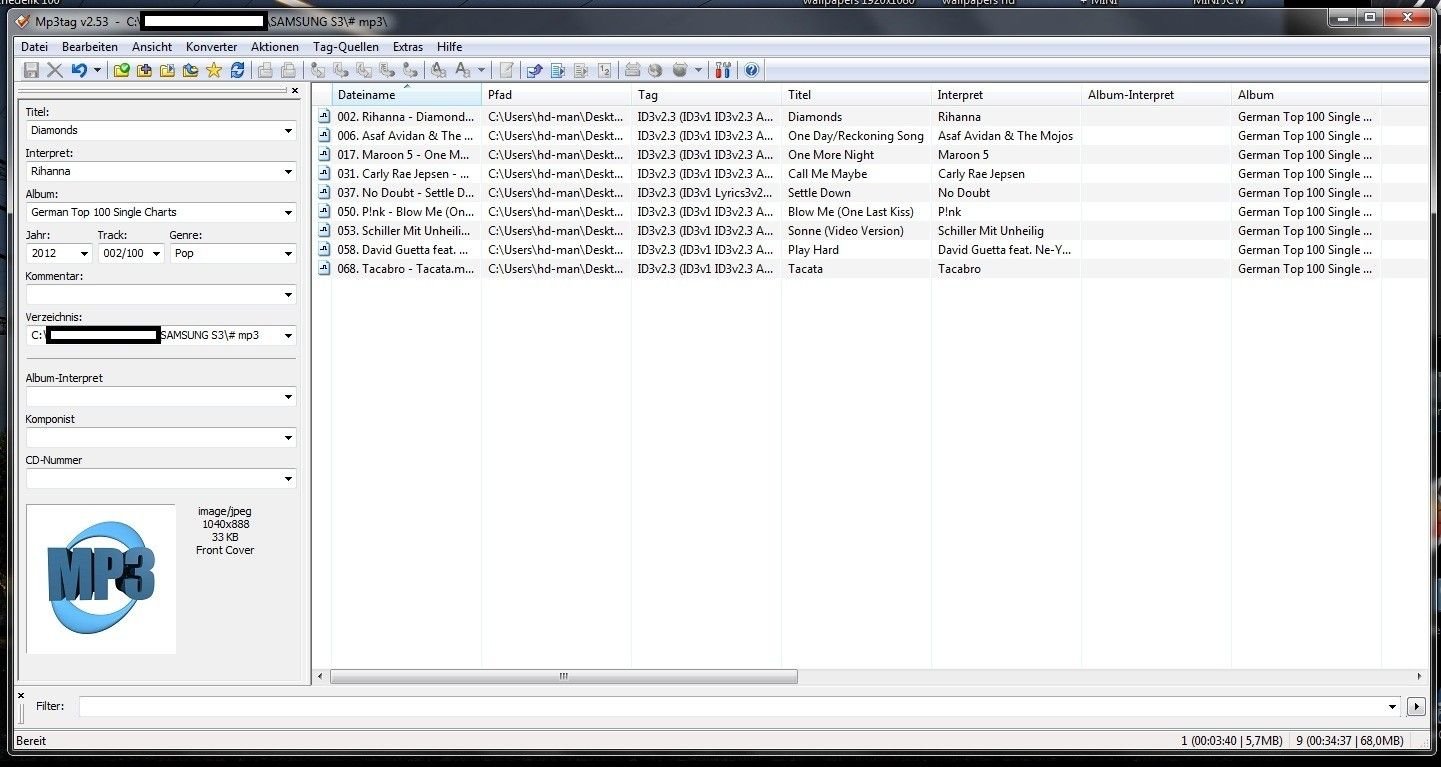Screen dimensions: 1441x767
Task: Click the Extended Tags page icon
Action: 505,70
